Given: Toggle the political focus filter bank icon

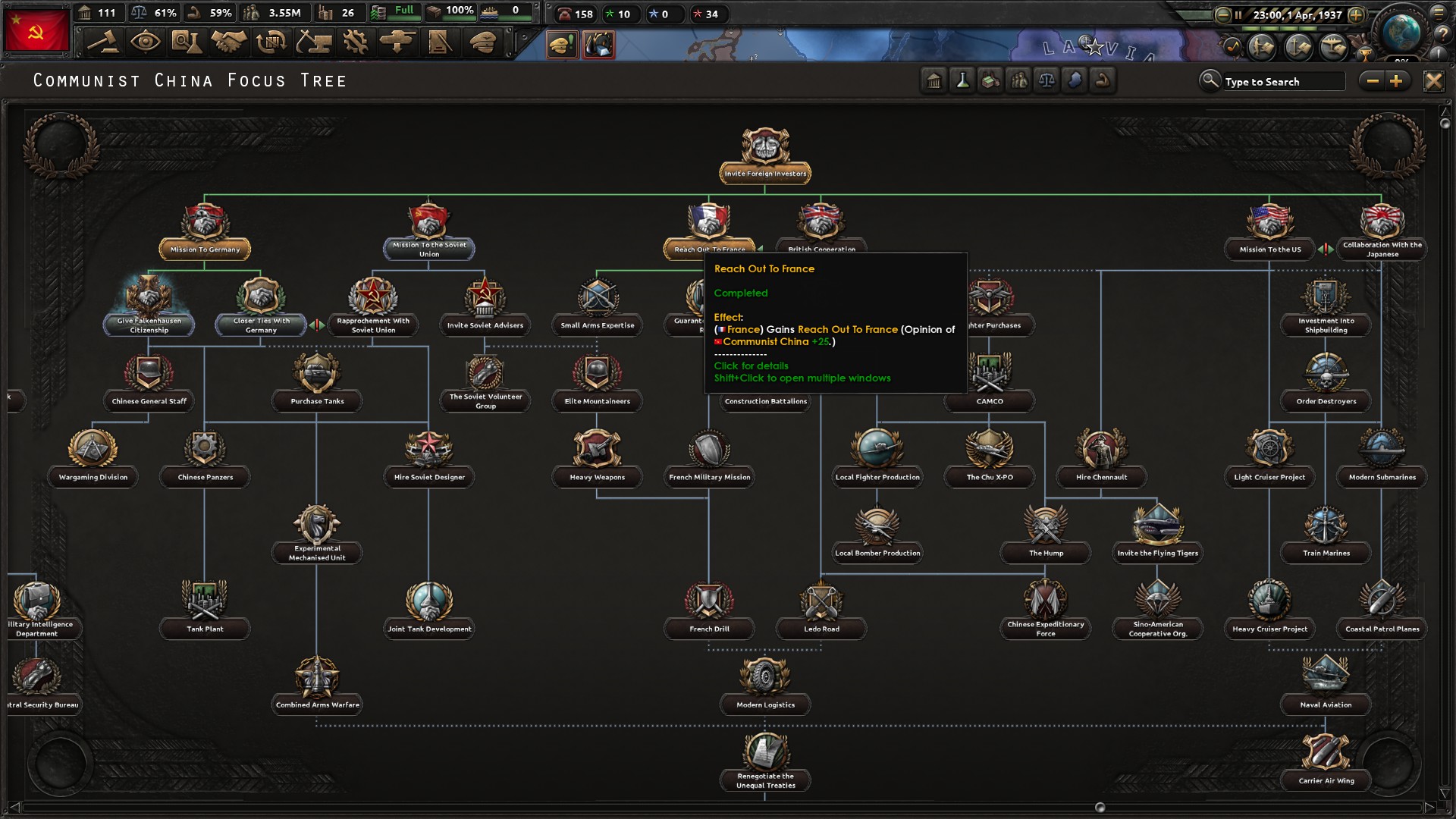Looking at the screenshot, I should pos(934,81).
